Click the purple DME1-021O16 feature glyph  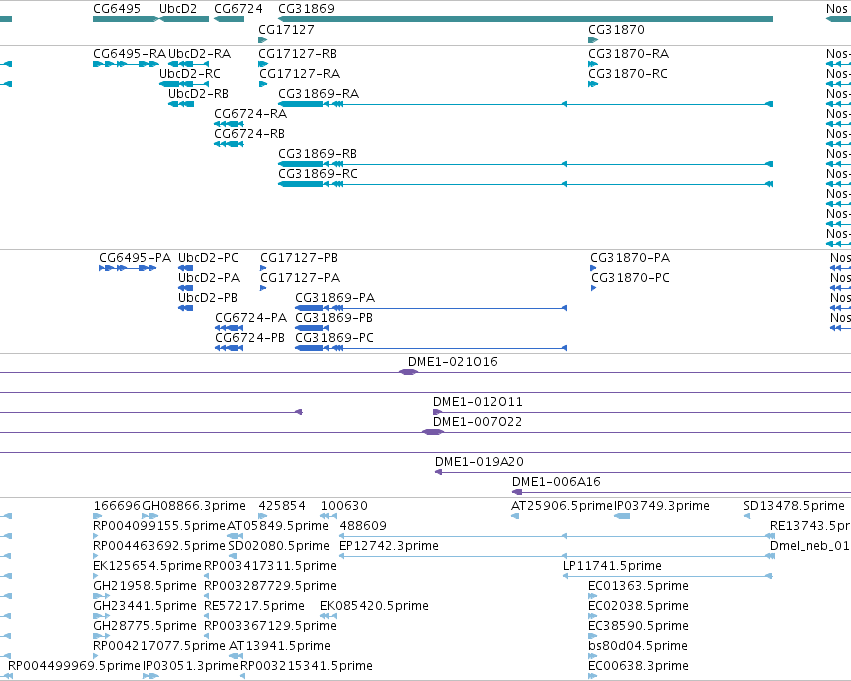408,372
